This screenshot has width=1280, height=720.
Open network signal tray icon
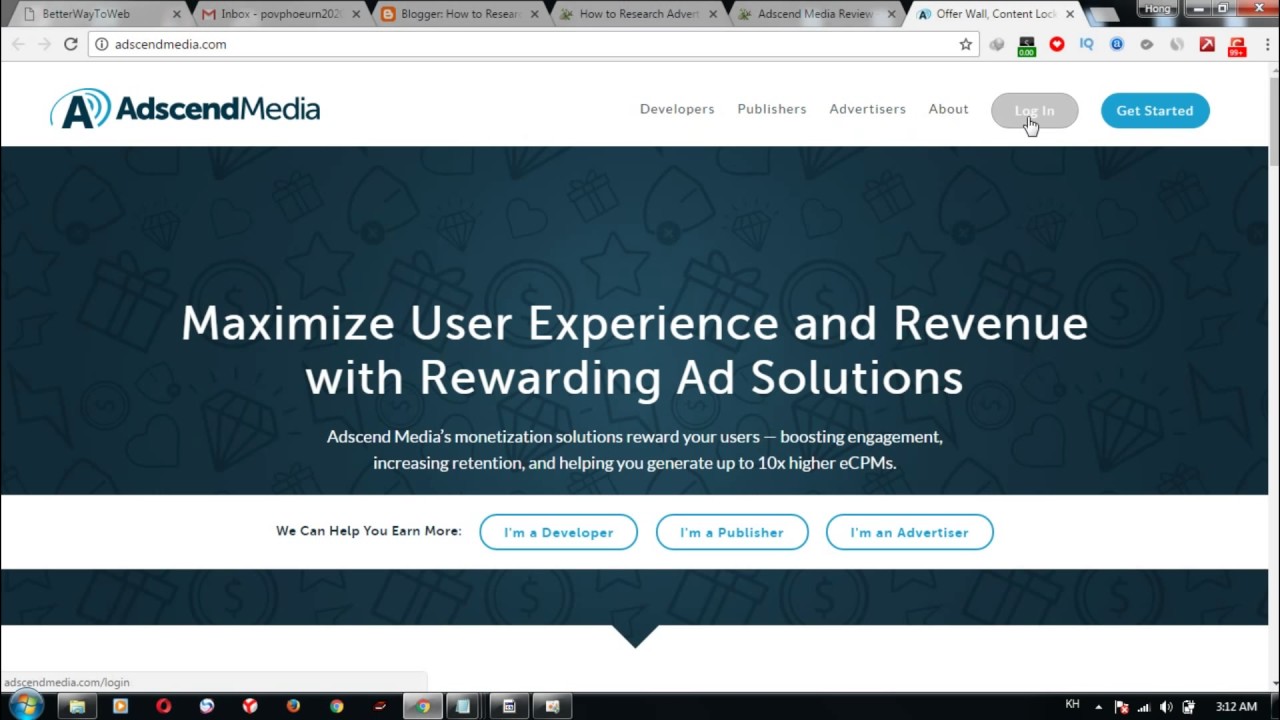pos(1144,707)
